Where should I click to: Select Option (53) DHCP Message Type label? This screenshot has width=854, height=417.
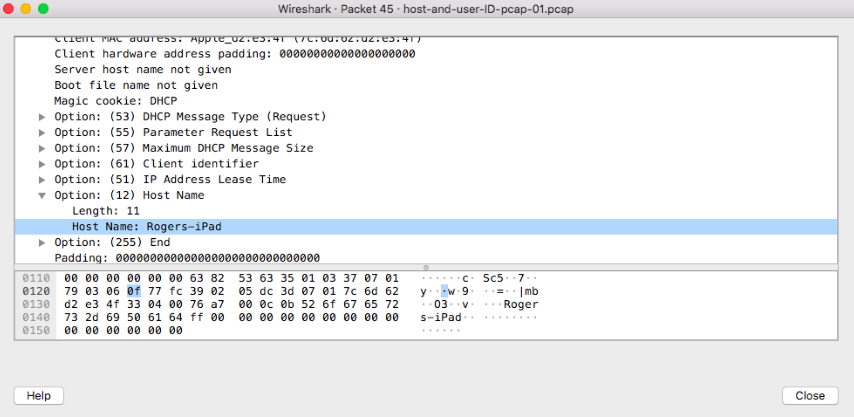190,117
